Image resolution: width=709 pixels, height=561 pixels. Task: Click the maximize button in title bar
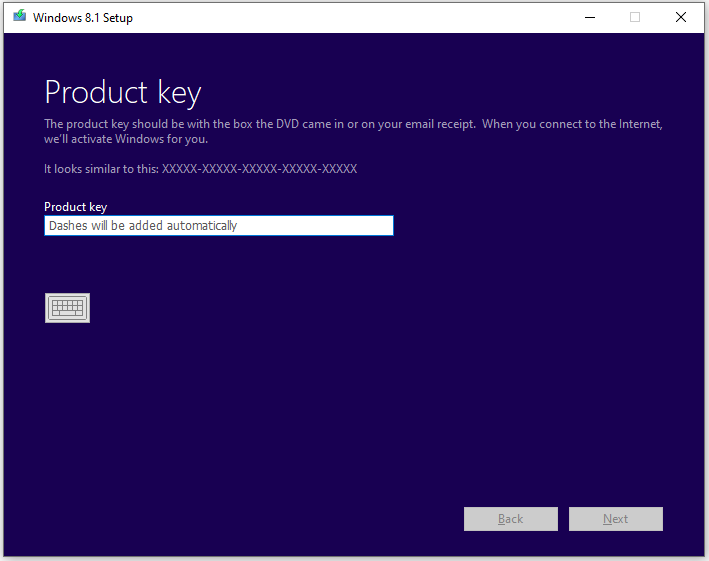pyautogui.click(x=635, y=17)
